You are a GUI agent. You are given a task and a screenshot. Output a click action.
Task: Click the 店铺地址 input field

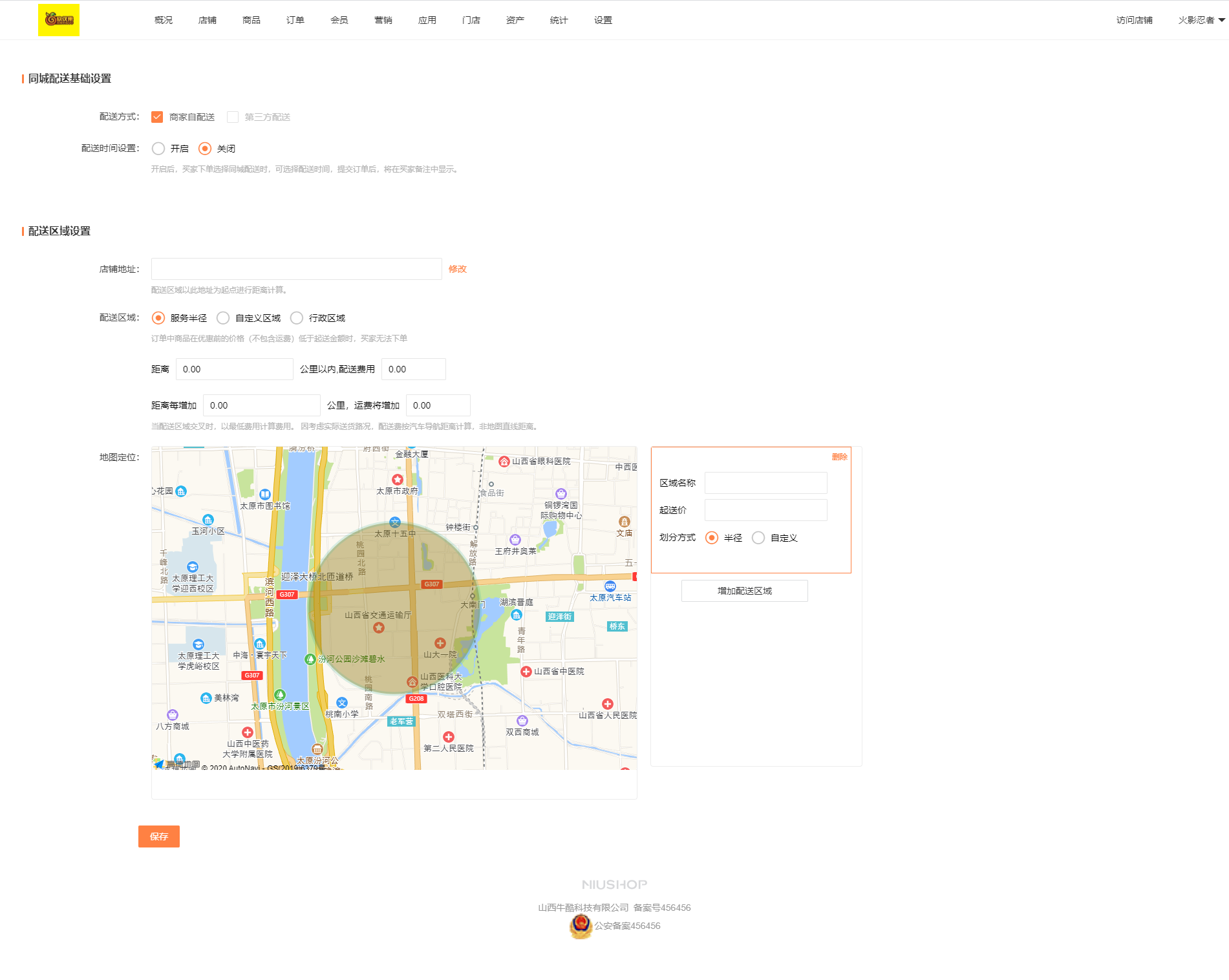pyautogui.click(x=297, y=269)
